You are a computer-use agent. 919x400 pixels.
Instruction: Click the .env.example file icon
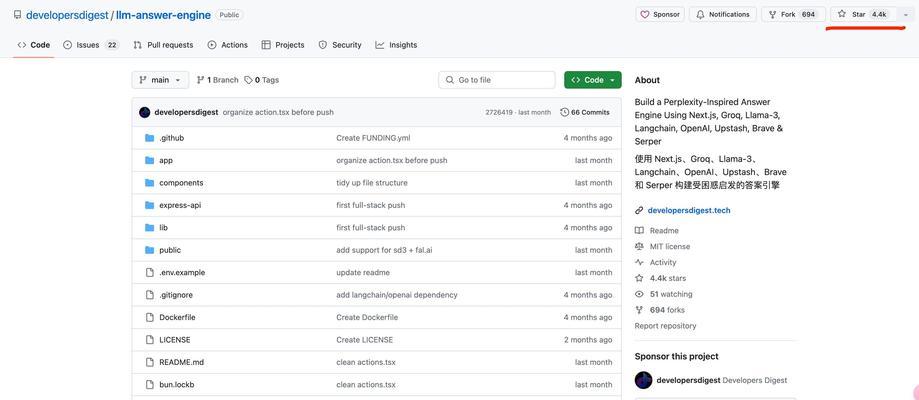[x=149, y=272]
